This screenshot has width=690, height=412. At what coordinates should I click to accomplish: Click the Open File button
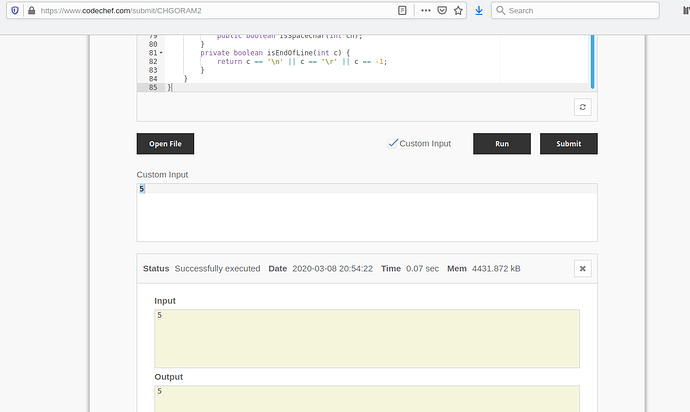(x=165, y=143)
